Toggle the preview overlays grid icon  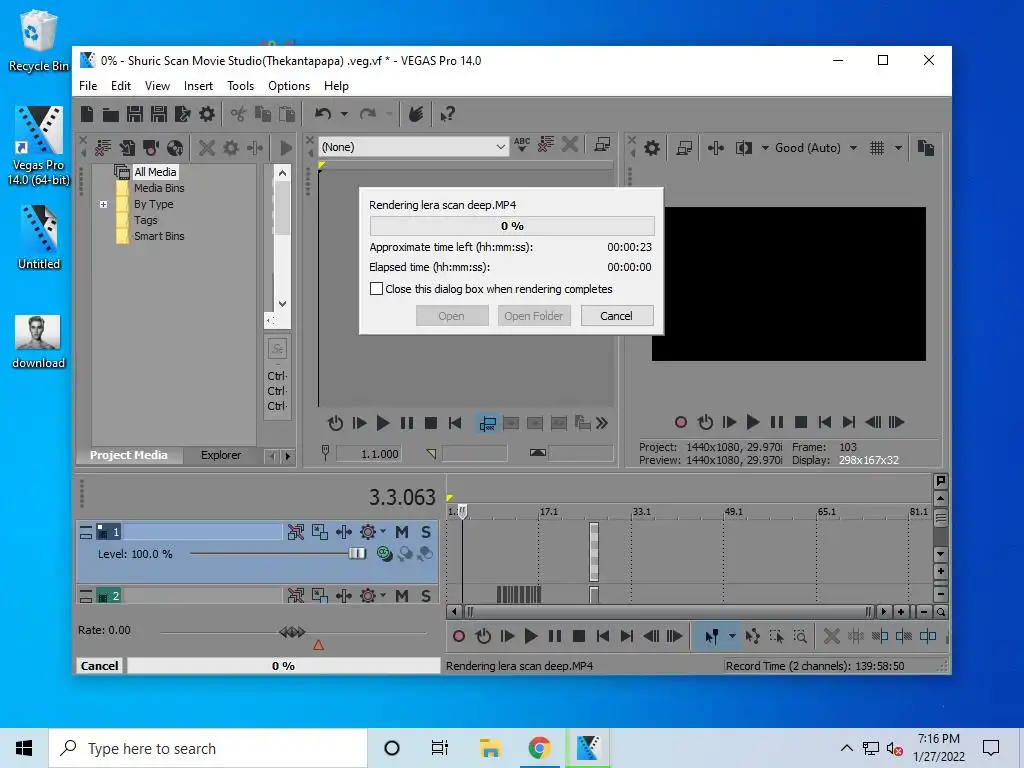(x=877, y=148)
